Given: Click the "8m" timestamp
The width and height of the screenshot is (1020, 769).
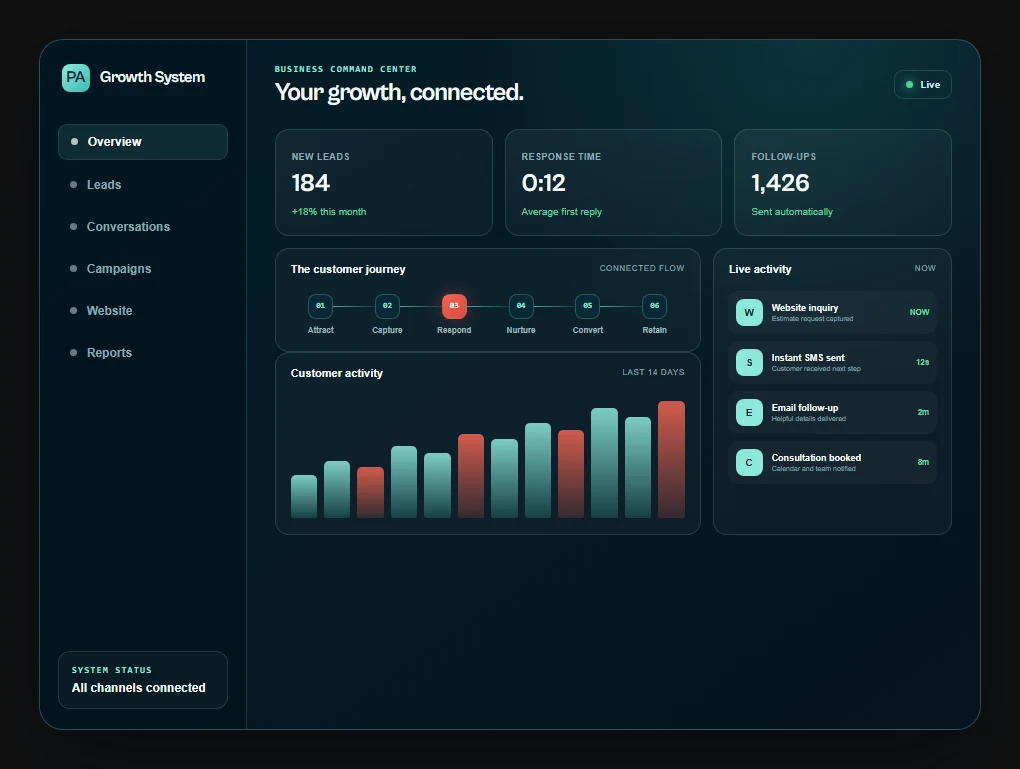Looking at the screenshot, I should point(923,463).
